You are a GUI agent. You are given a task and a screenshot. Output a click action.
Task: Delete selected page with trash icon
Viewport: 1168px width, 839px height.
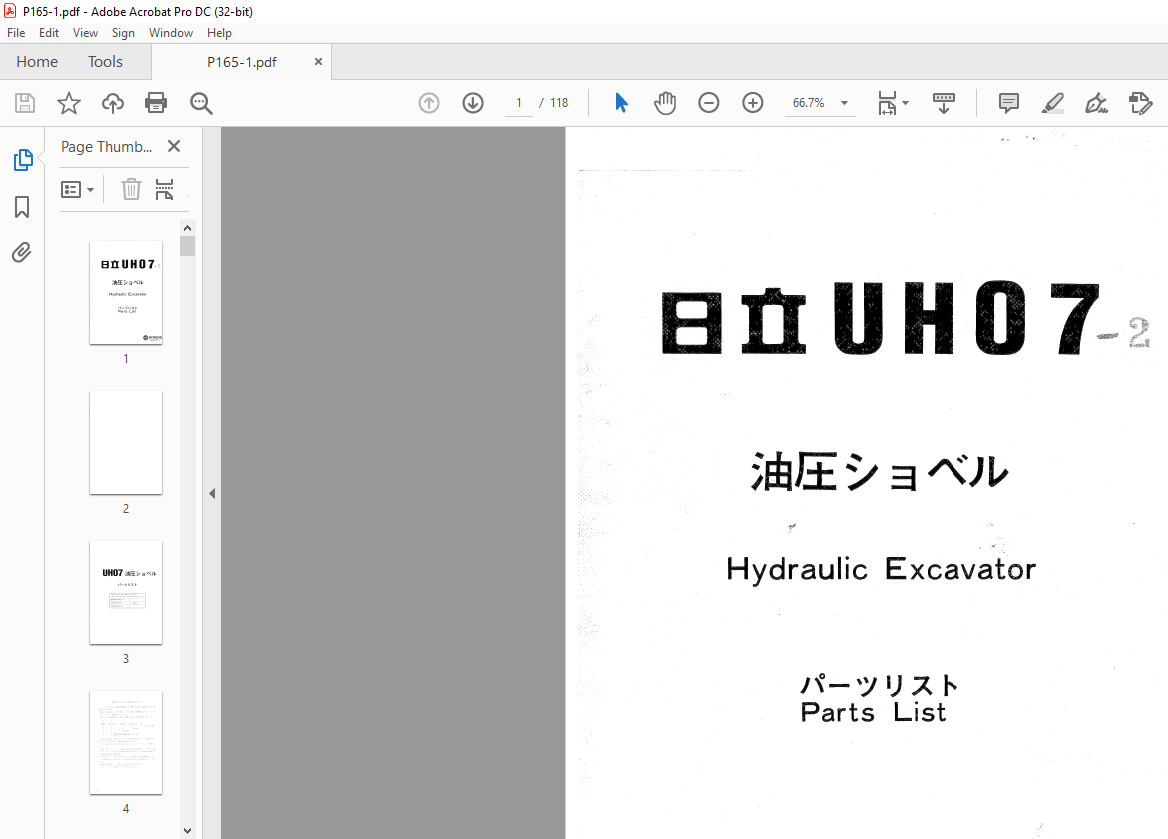(x=131, y=189)
